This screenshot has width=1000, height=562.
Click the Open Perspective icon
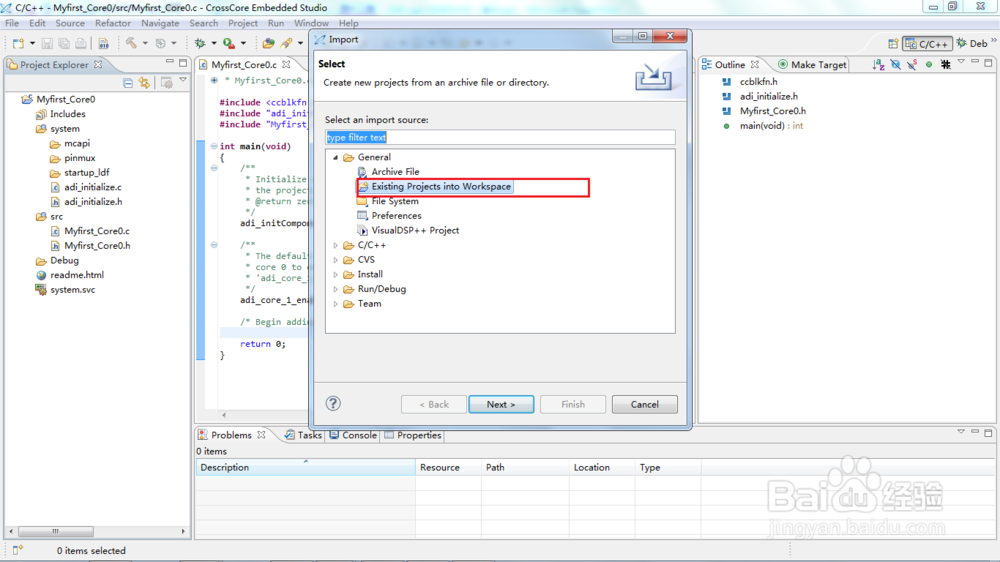[893, 43]
